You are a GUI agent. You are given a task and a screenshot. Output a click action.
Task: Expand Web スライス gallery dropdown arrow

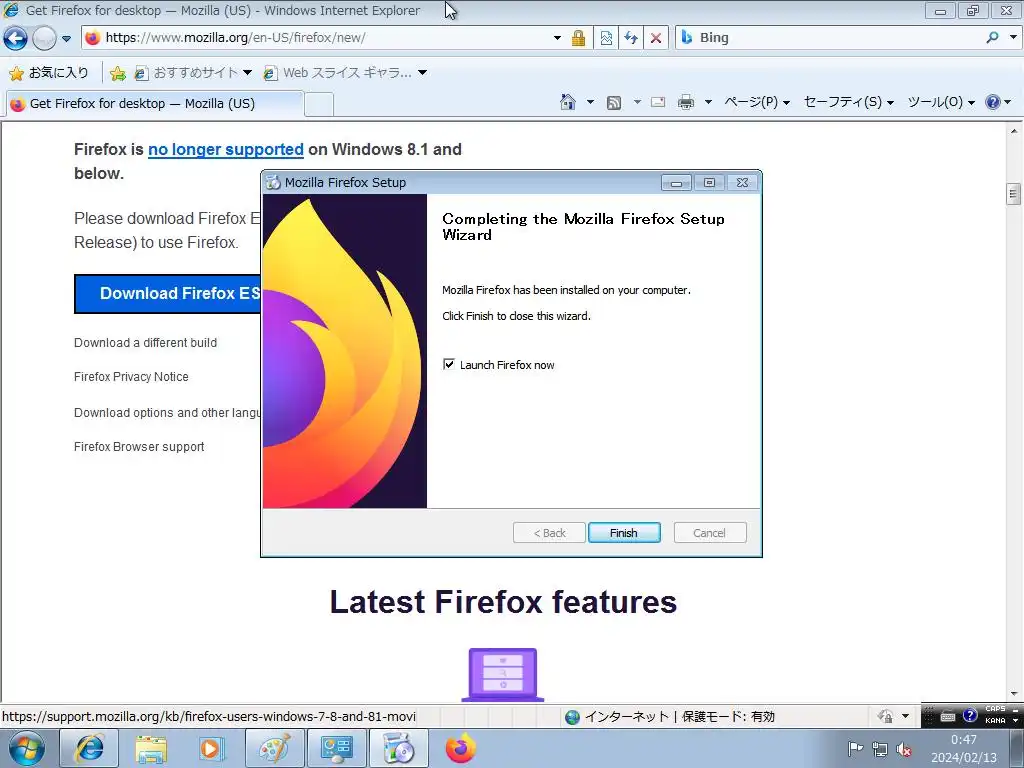[423, 72]
